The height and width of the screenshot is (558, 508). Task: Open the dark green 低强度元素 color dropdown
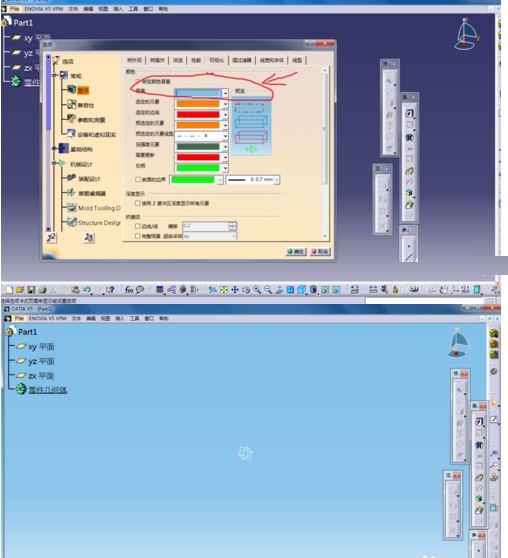[x=225, y=147]
